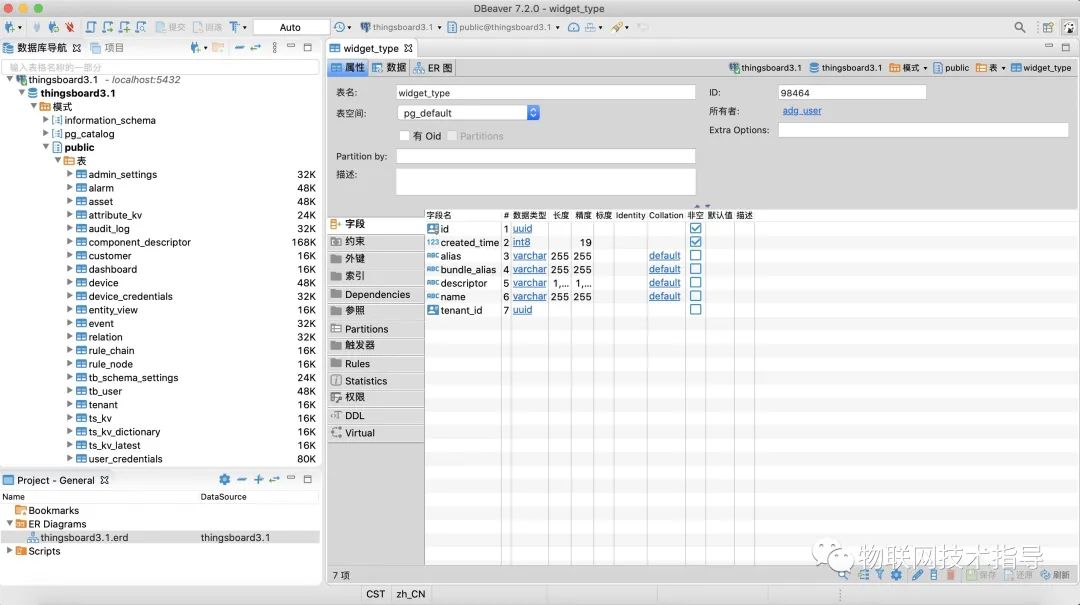Click the red delete icon in bottom toolbar
The height and width of the screenshot is (605, 1080).
tap(951, 575)
